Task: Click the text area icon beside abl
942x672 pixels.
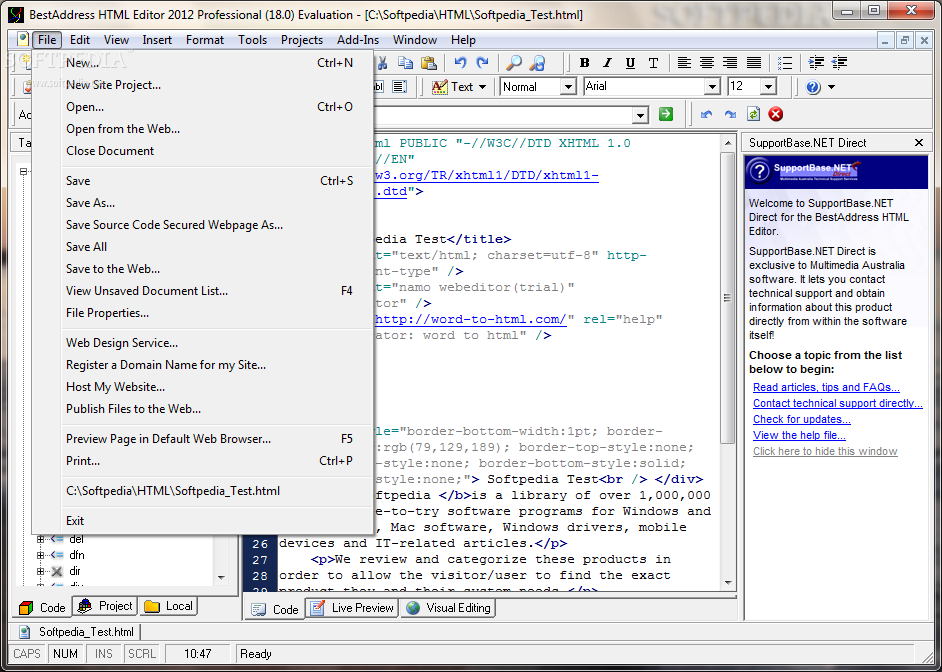Action: (x=399, y=86)
